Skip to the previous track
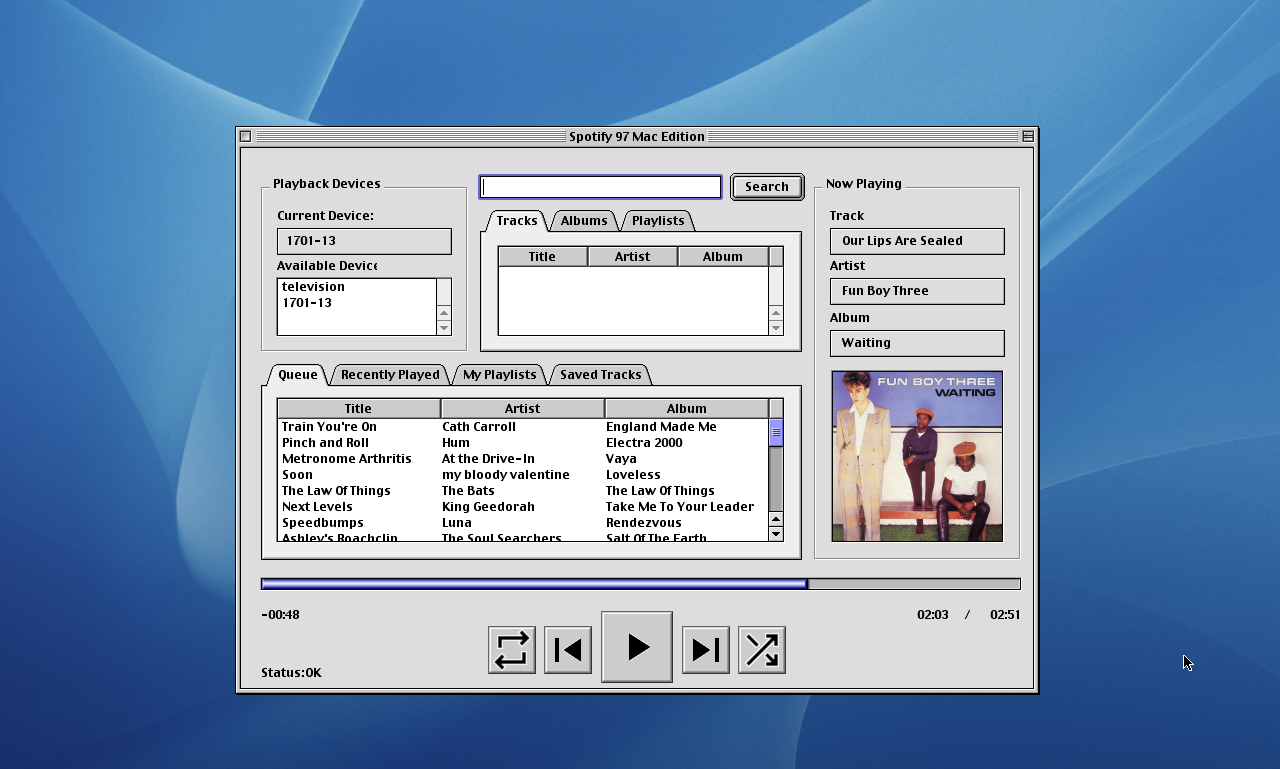 tap(568, 650)
